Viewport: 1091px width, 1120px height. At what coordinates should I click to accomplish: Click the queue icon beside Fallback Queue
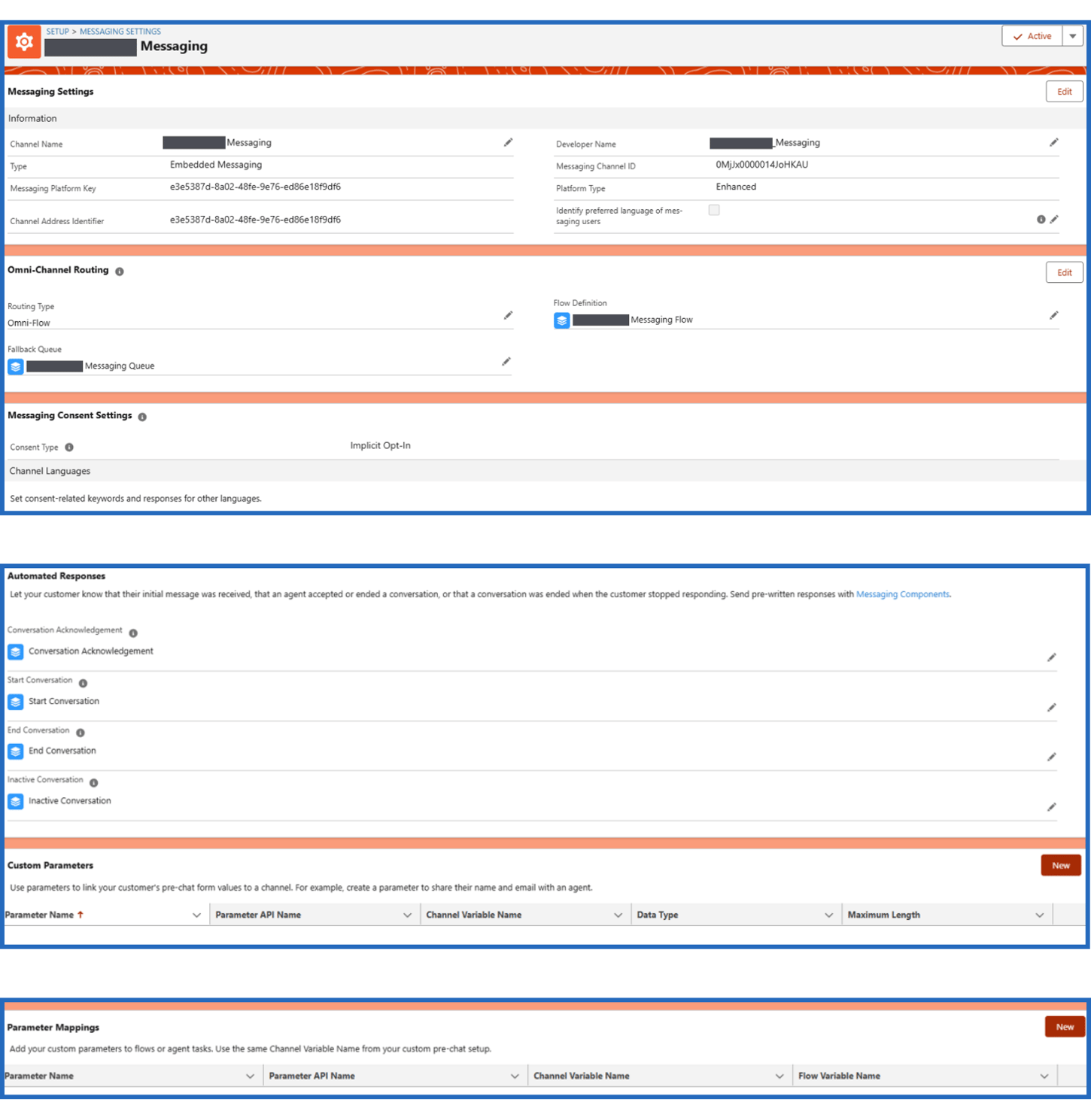[x=15, y=367]
